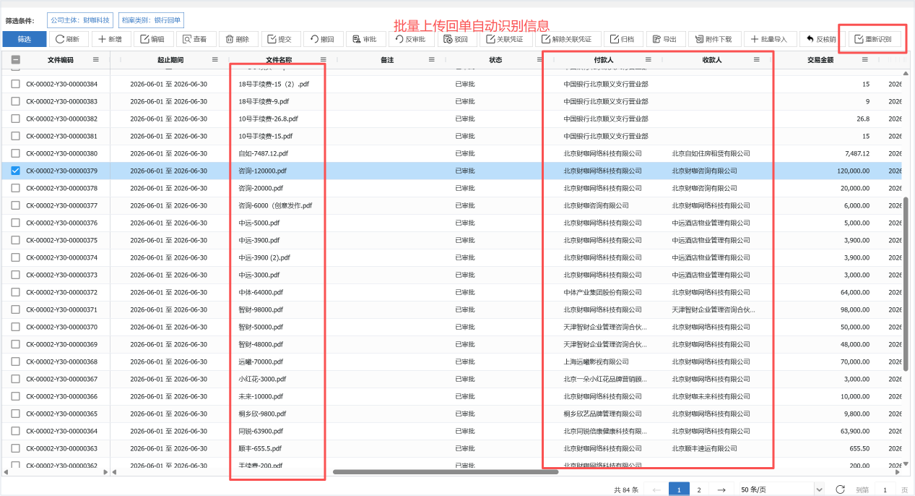Image resolution: width=915 pixels, height=496 pixels.
Task: Click file name 智财-98000.pdf
Action: pos(261,309)
